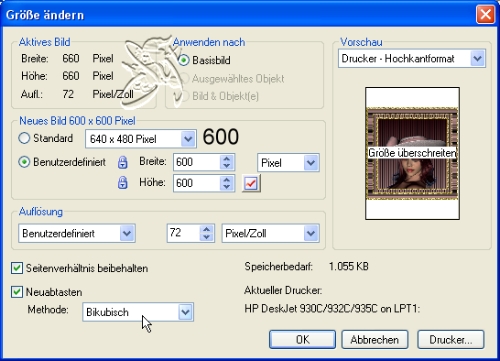Click the red checkmark apply-size button
Screen dimensions: 500x361
251,183
